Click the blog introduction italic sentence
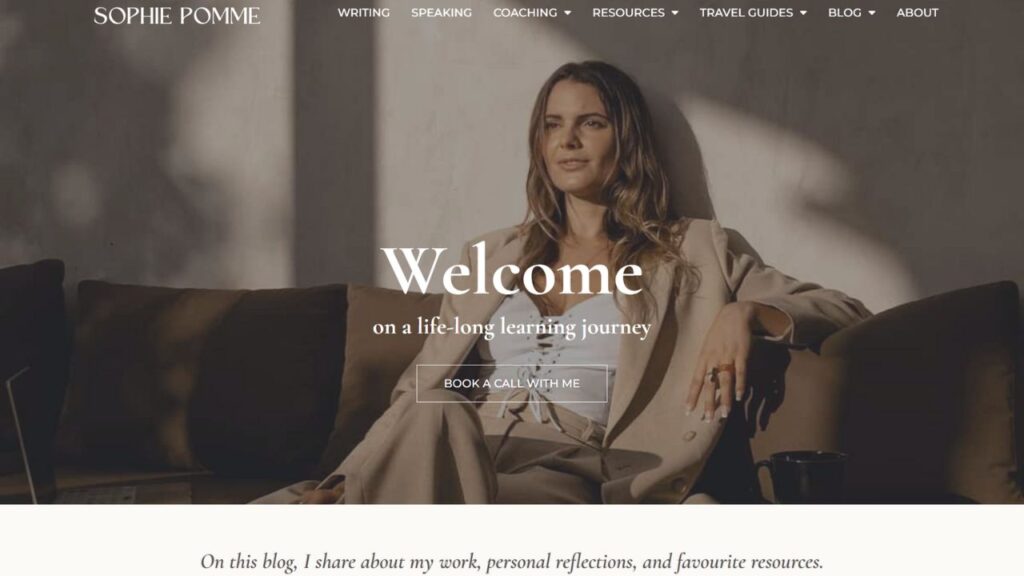The image size is (1024, 576). [512, 562]
